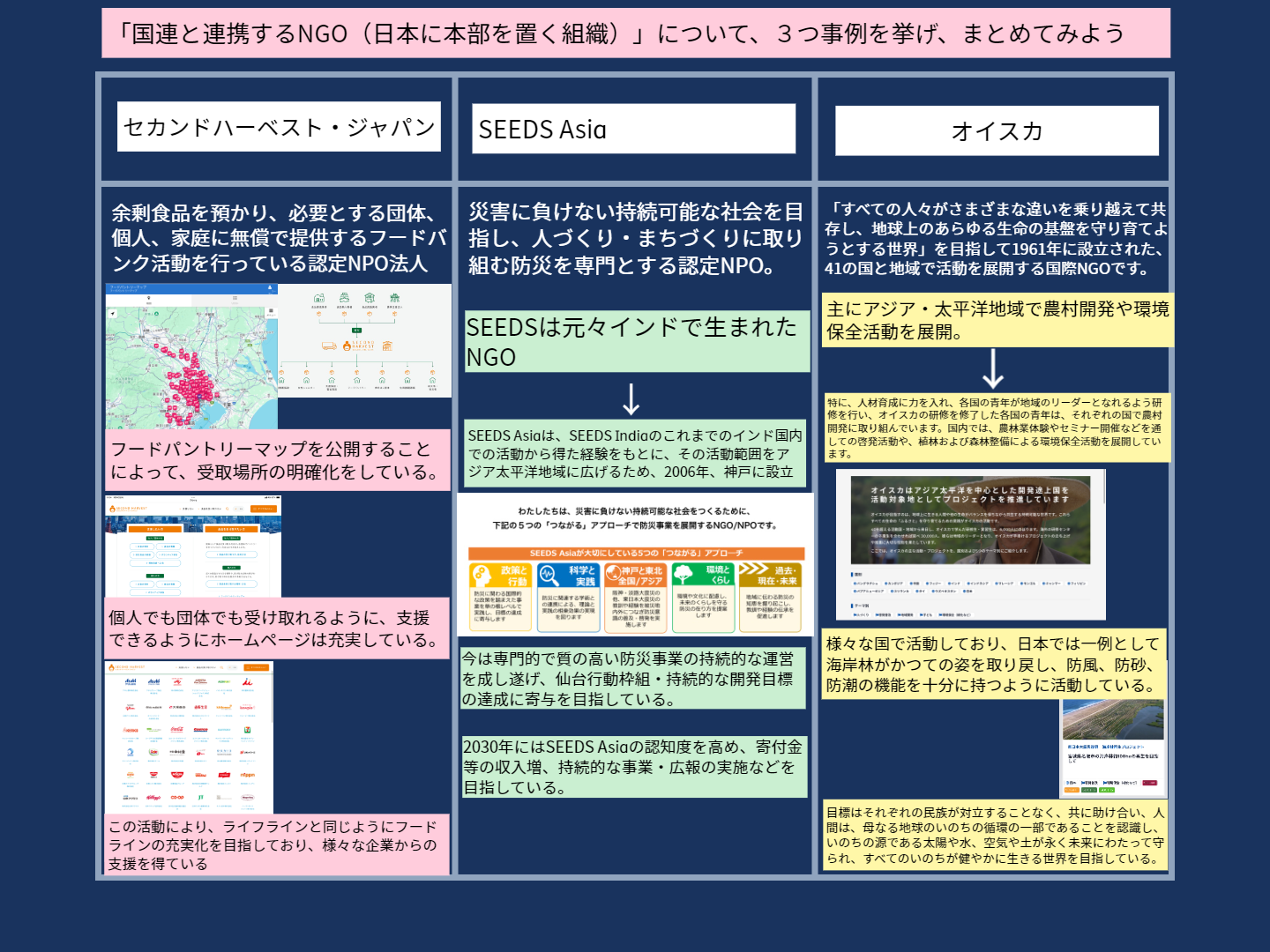Select the green 仙台行動枠組 text box
This screenshot has width=1270, height=952.
632,678
